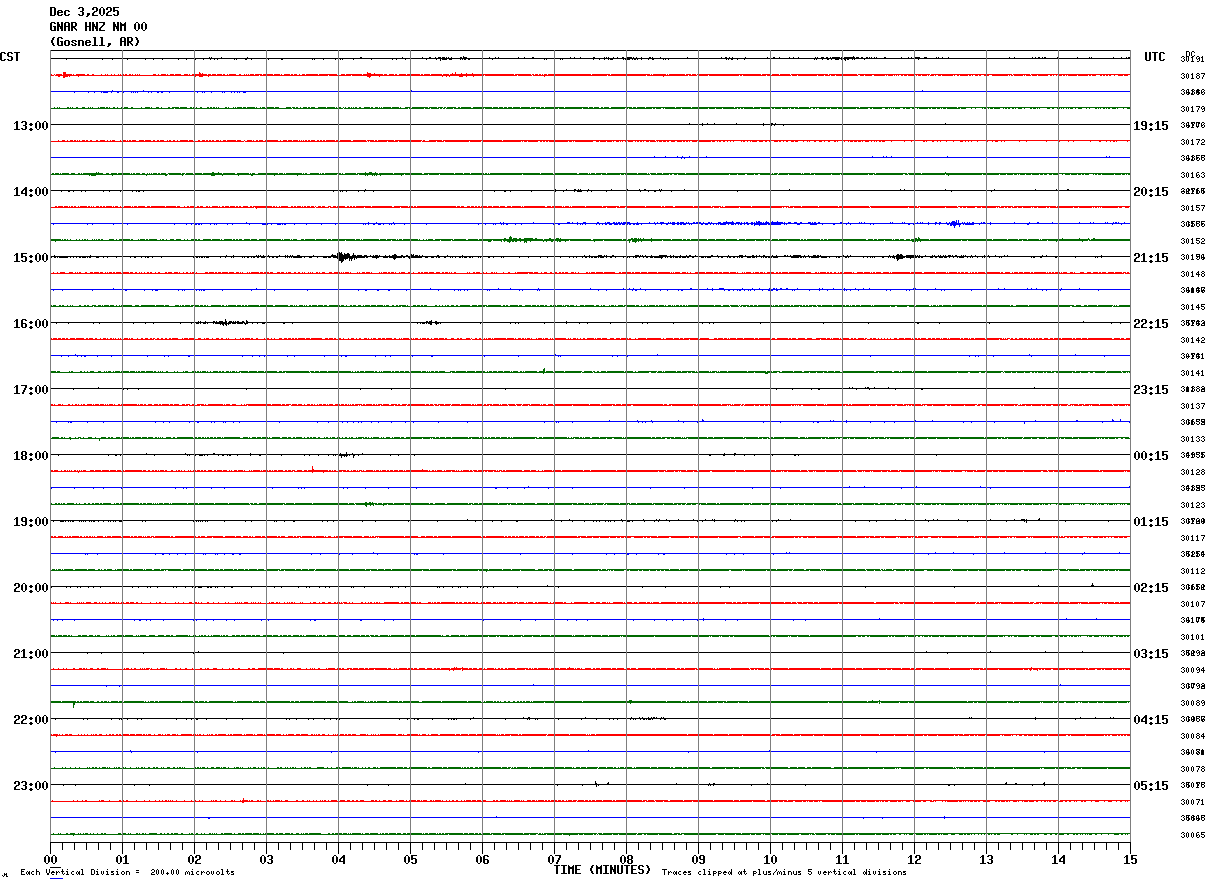Click the 01:15 UTC time label
Viewport: 1210px width, 886px height.
coord(1151,521)
